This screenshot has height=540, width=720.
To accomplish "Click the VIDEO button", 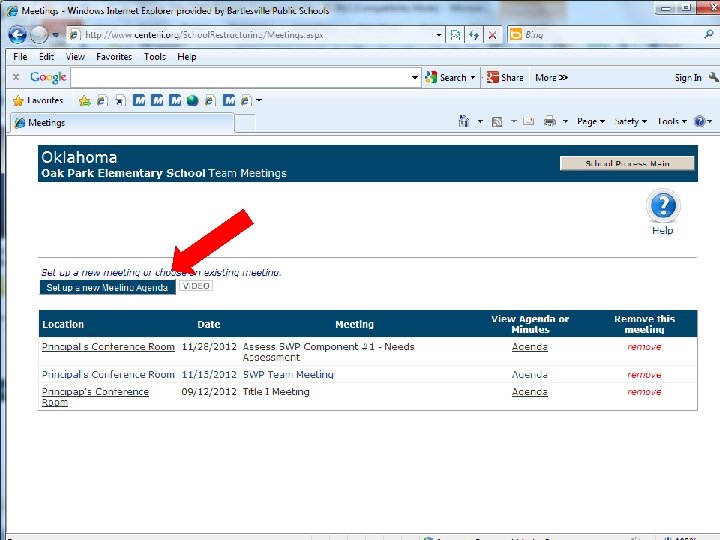I will coord(196,286).
